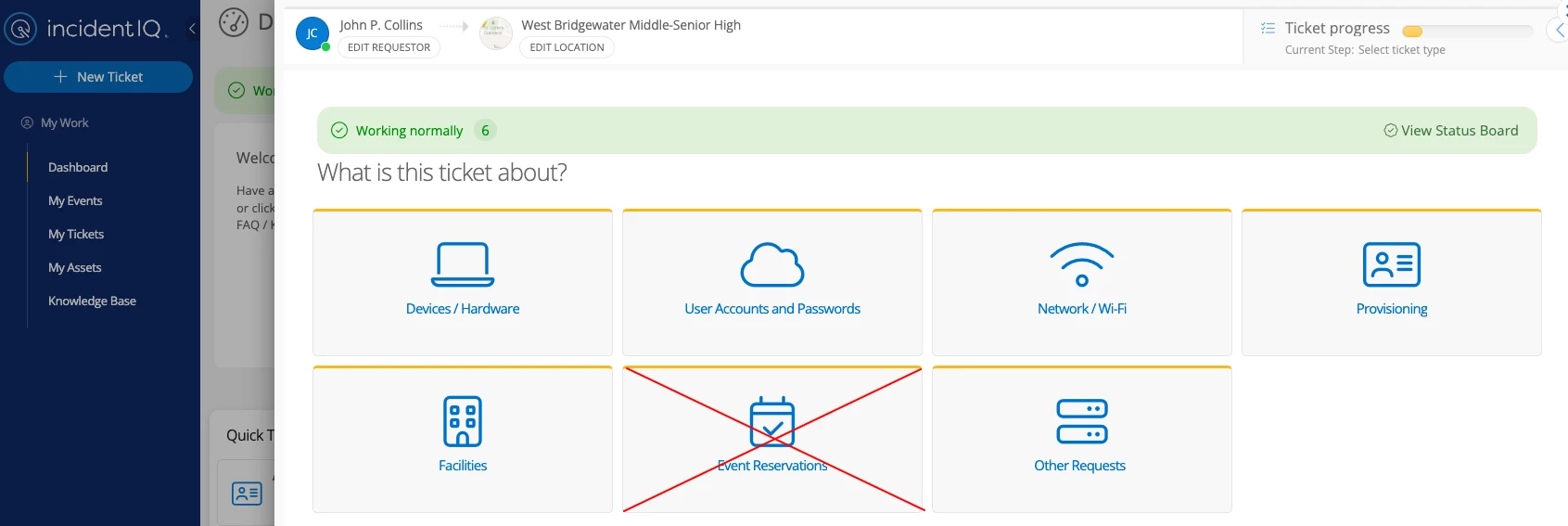This screenshot has width=1568, height=526.
Task: Choose the Facilities label
Action: tap(463, 466)
